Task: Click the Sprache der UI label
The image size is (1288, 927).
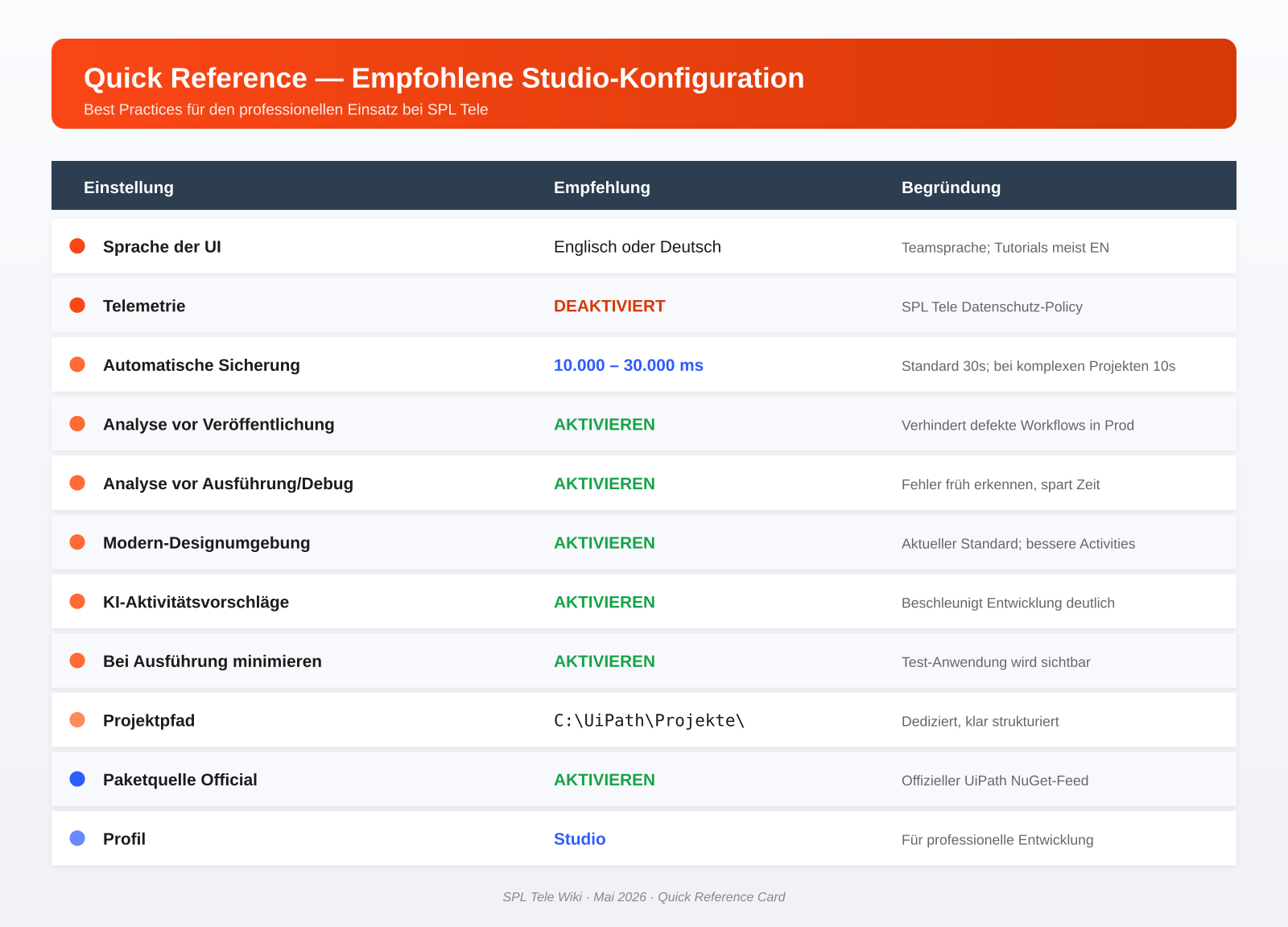Action: point(162,247)
